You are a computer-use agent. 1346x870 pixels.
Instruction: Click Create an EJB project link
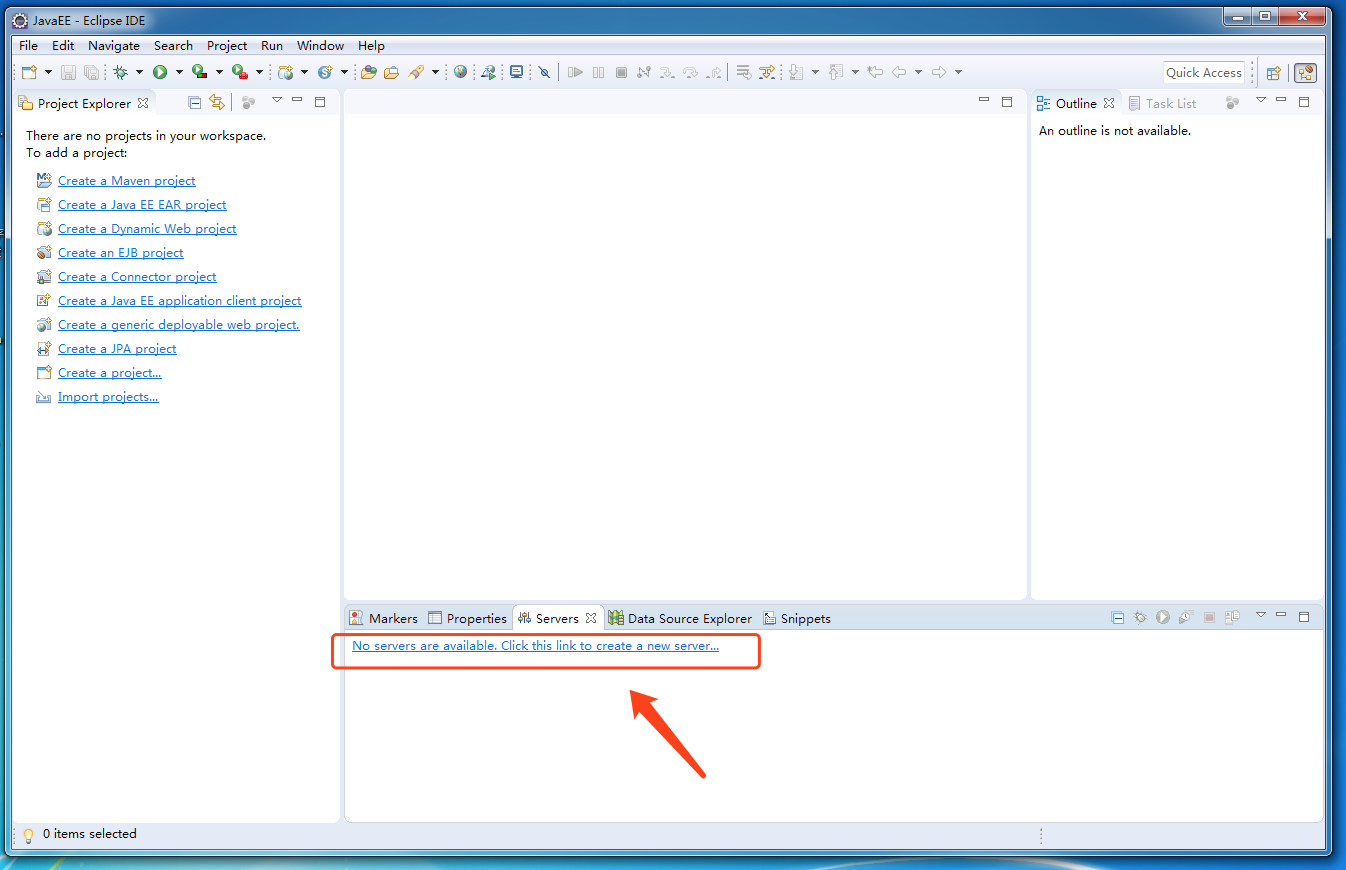pos(121,253)
